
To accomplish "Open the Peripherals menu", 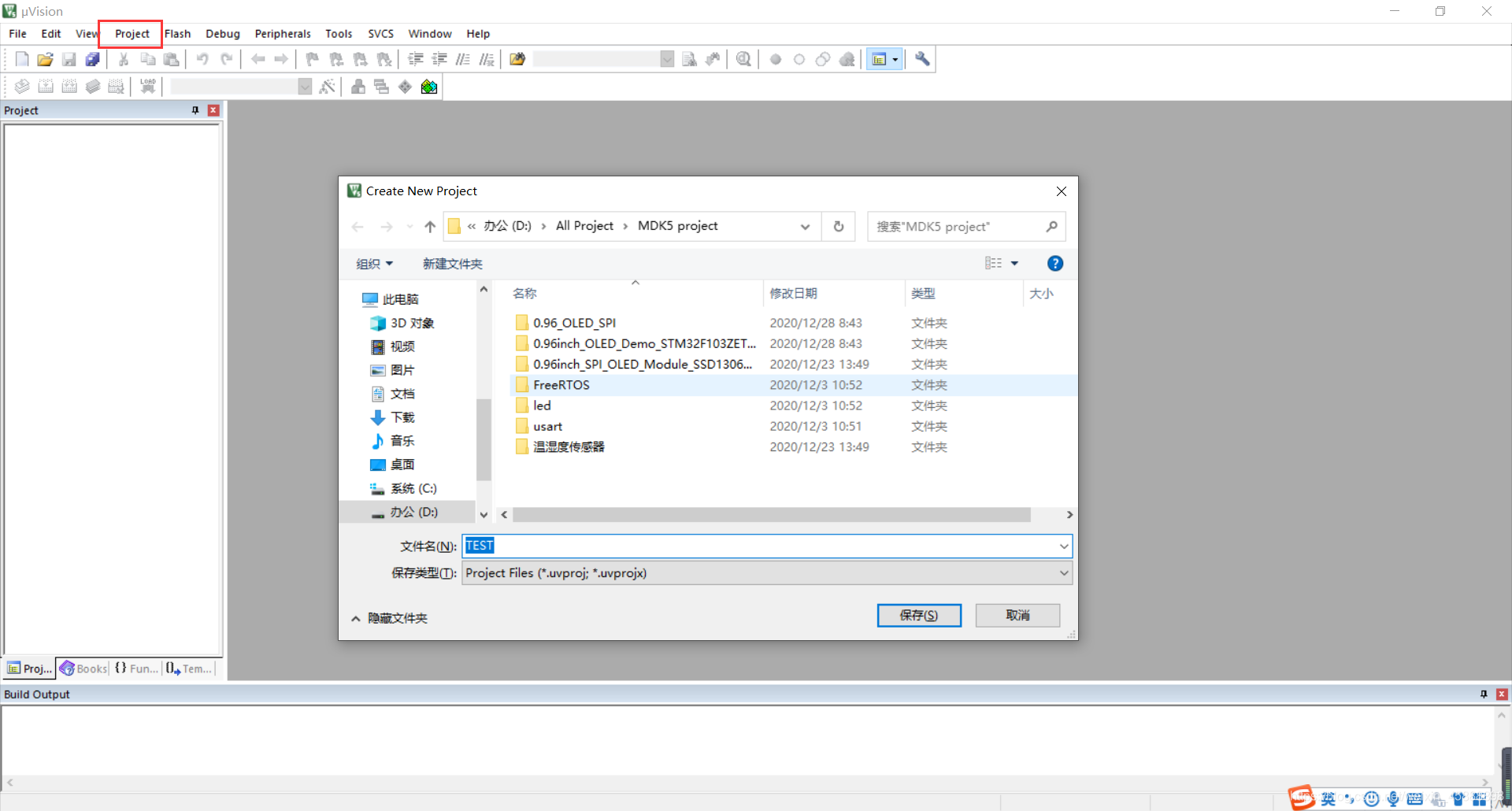I will (283, 34).
